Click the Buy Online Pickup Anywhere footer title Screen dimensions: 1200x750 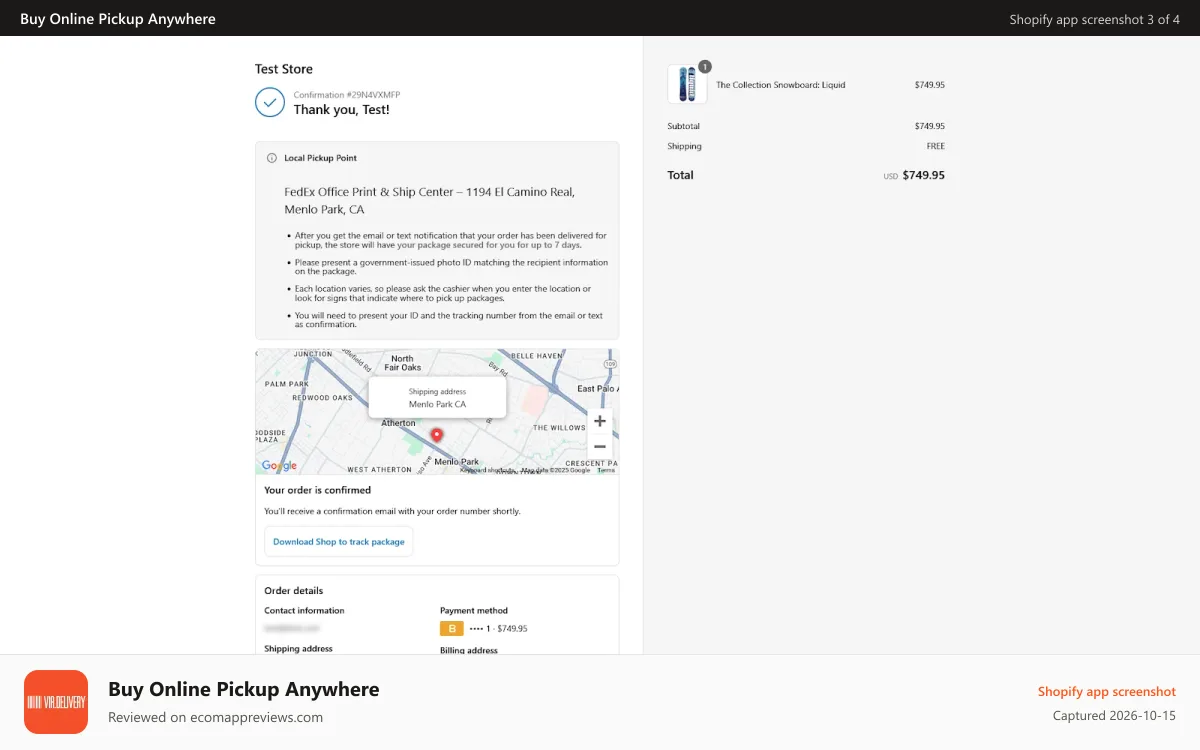tap(244, 689)
